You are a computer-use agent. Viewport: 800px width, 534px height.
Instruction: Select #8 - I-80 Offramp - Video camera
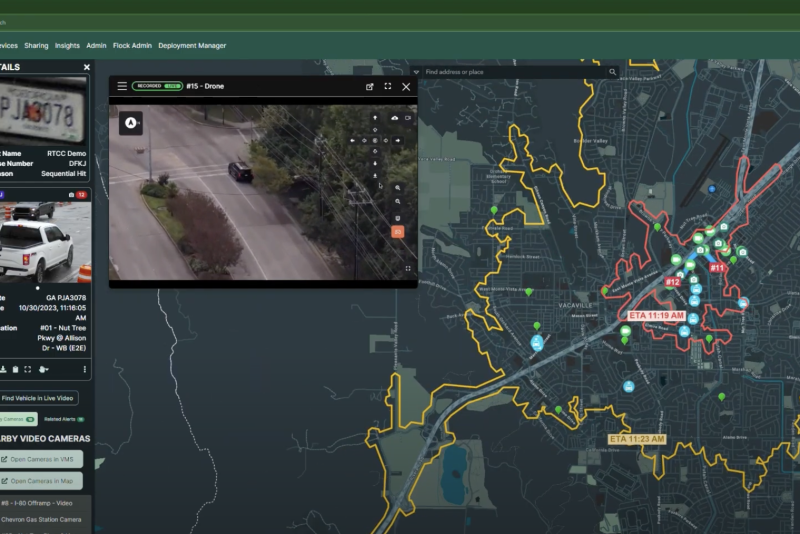tap(45, 503)
